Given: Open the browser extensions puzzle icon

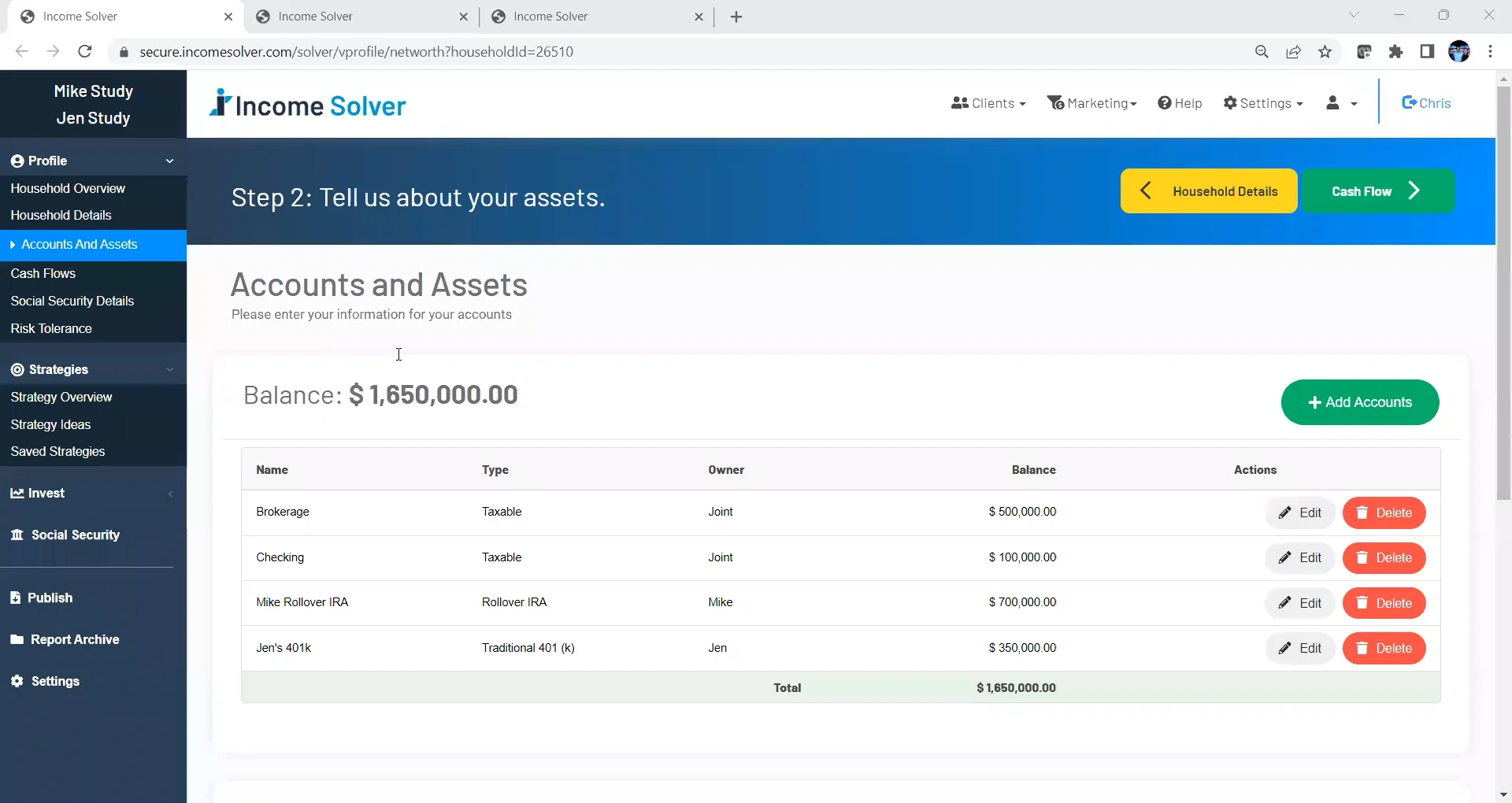Looking at the screenshot, I should point(1395,51).
